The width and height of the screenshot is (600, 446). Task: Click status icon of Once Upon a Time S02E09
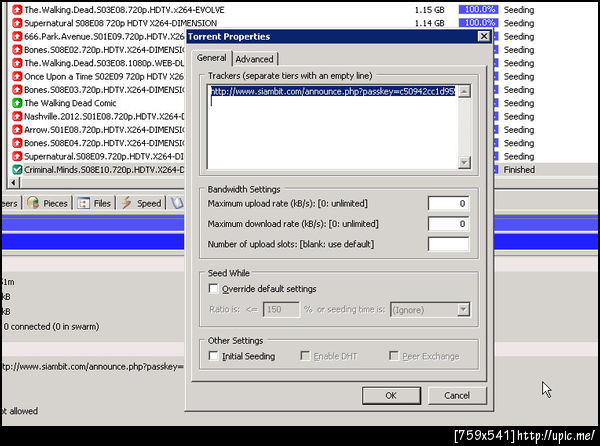click(17, 77)
